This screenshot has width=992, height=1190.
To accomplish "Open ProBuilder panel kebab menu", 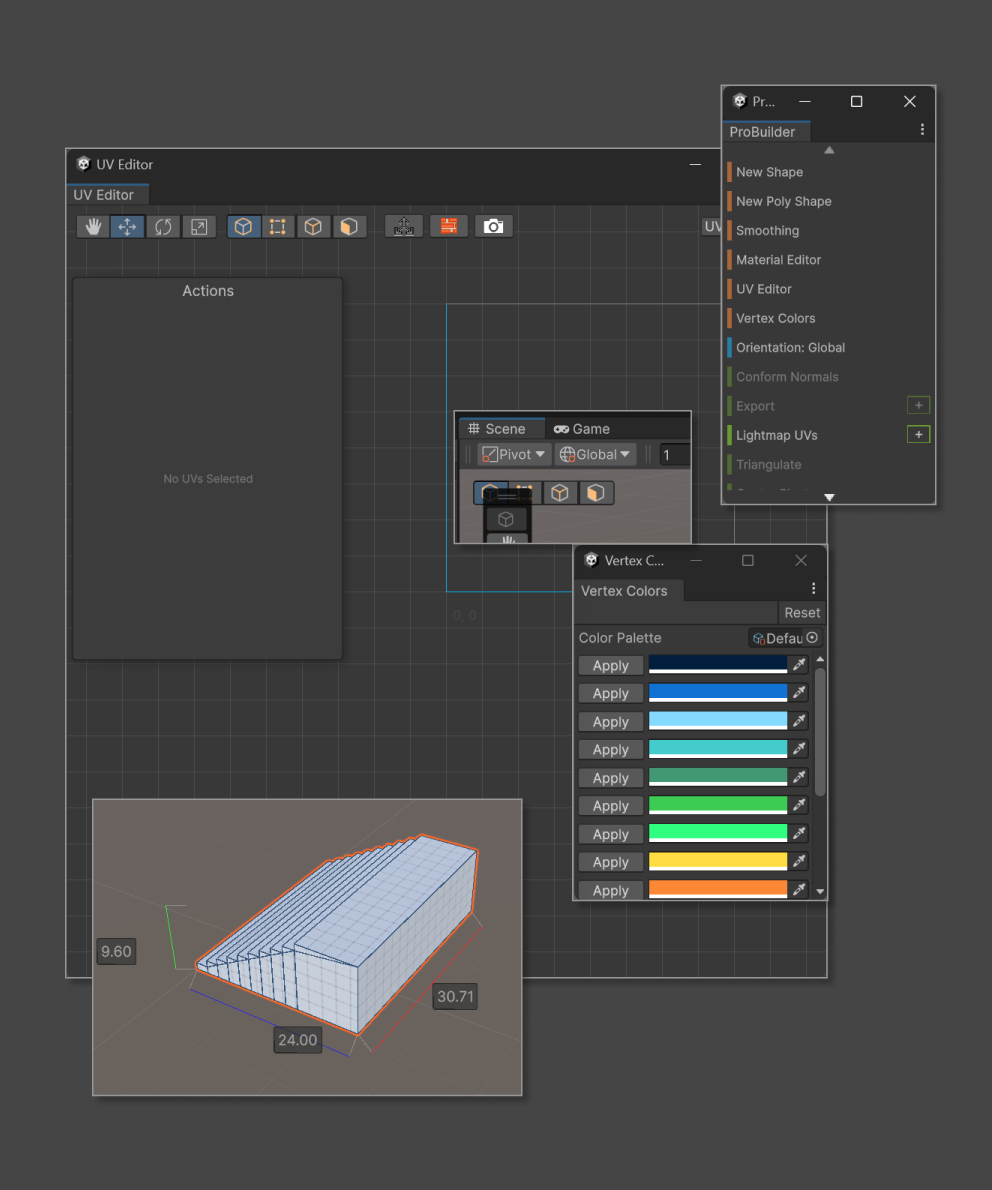I will pyautogui.click(x=922, y=130).
